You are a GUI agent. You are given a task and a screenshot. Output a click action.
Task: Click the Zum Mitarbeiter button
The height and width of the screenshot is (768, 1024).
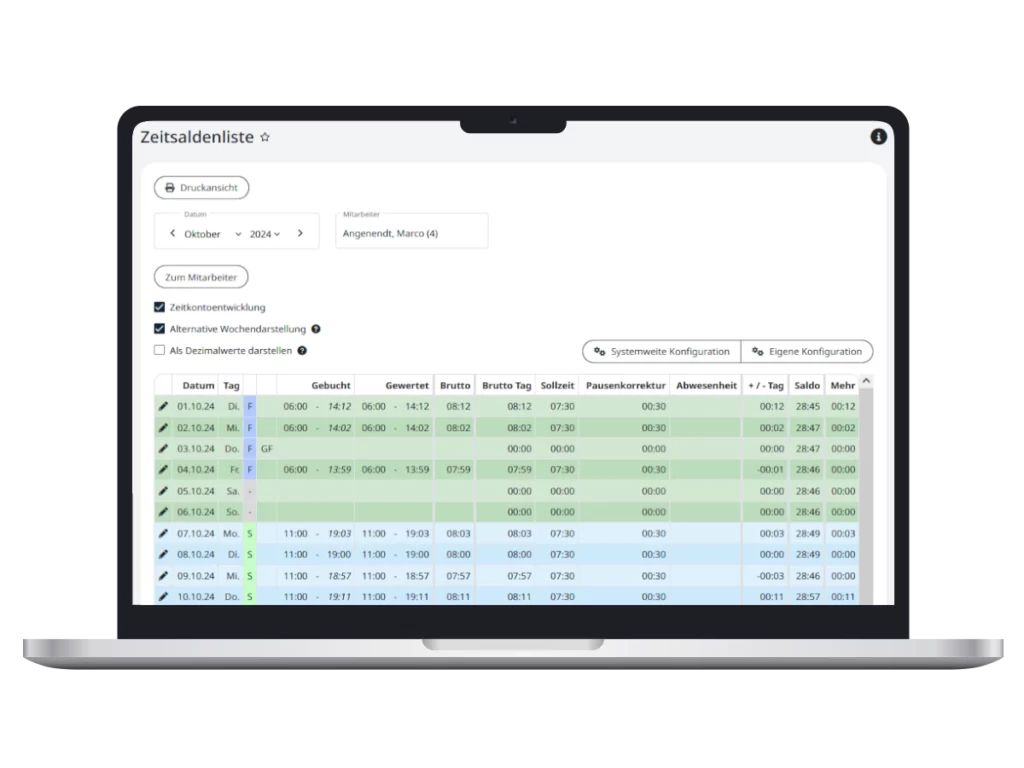201,277
